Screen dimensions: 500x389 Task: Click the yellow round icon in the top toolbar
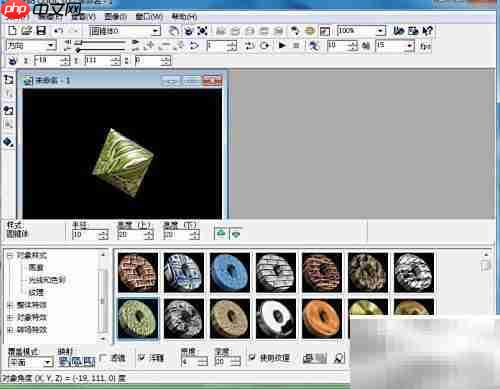310,31
